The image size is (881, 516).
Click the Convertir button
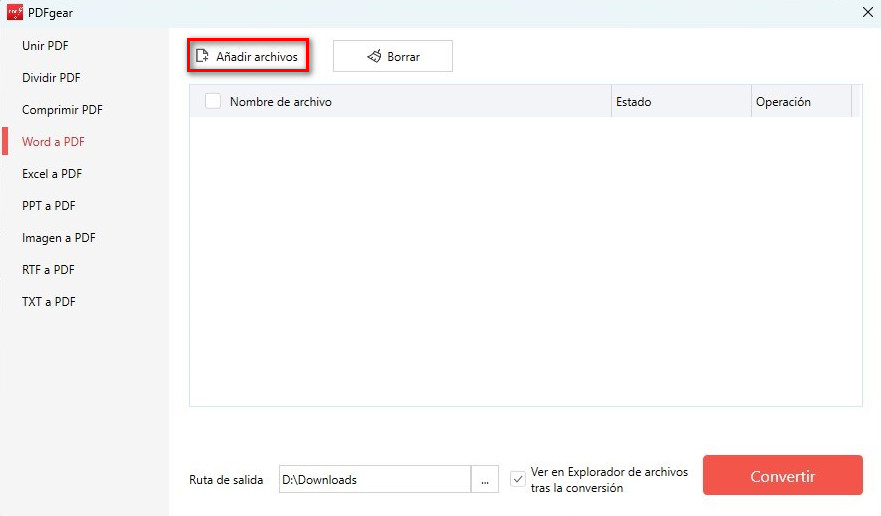pos(783,476)
